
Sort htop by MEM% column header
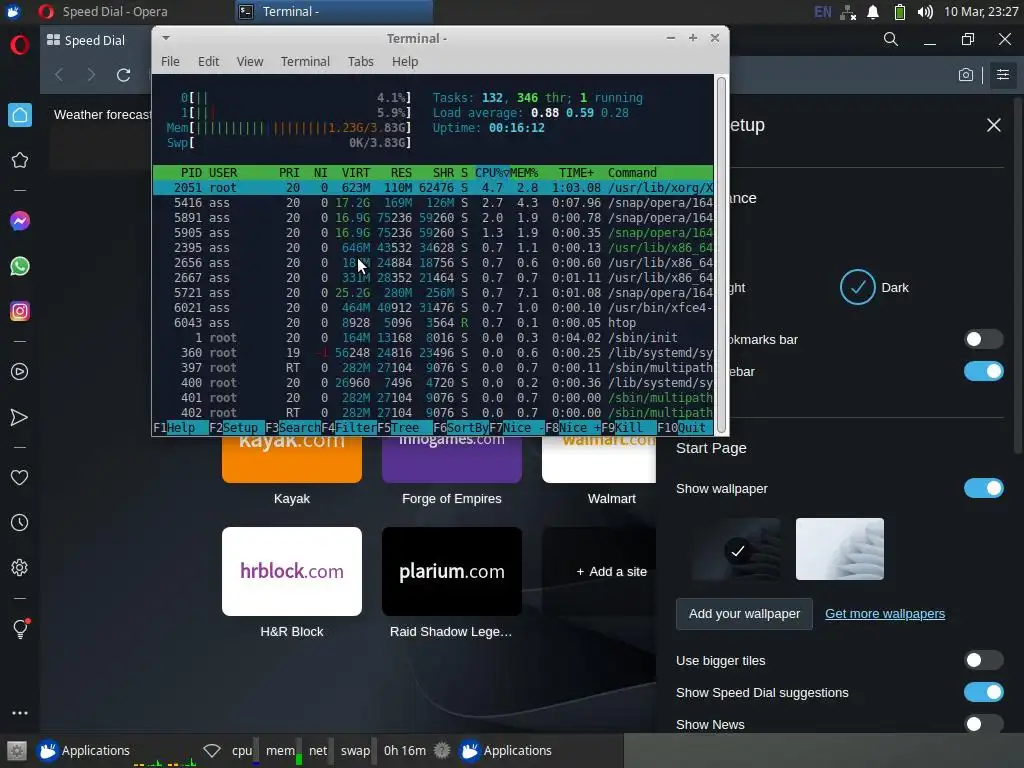click(x=524, y=172)
